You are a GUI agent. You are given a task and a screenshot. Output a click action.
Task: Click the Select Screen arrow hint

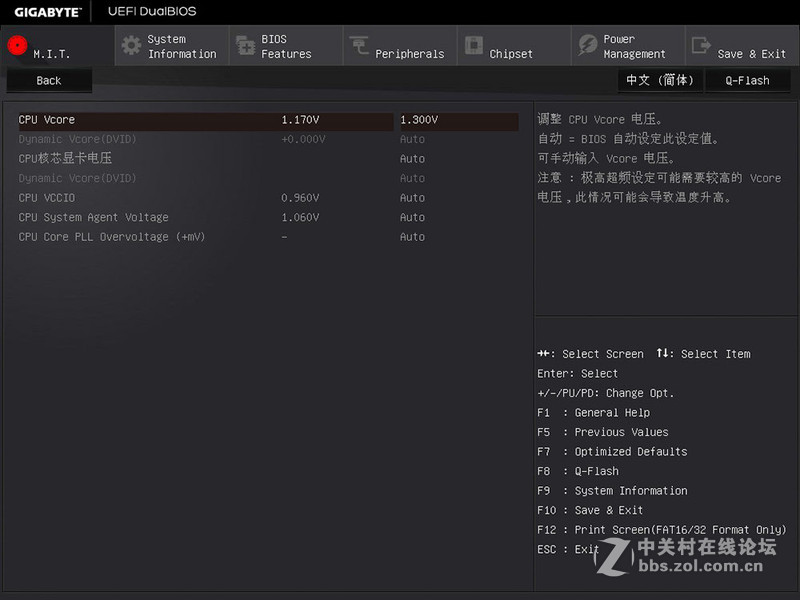tap(590, 354)
